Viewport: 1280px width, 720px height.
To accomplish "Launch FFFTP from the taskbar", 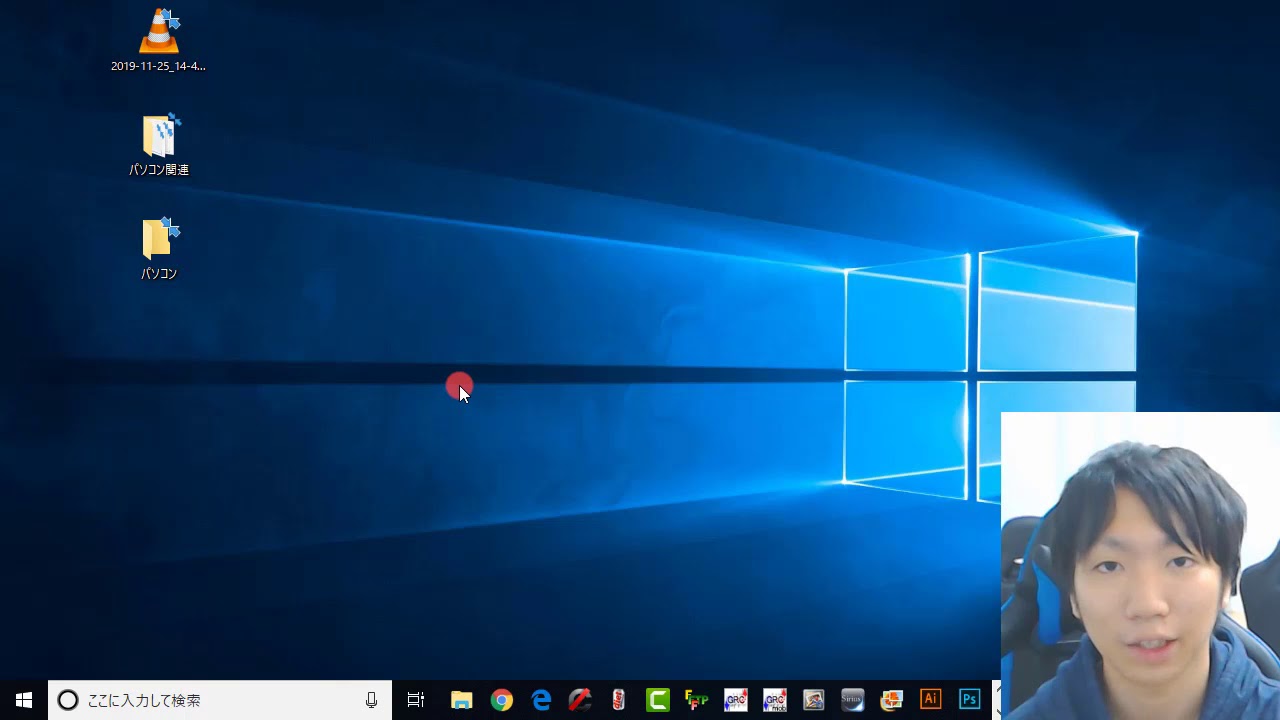I will tap(697, 700).
